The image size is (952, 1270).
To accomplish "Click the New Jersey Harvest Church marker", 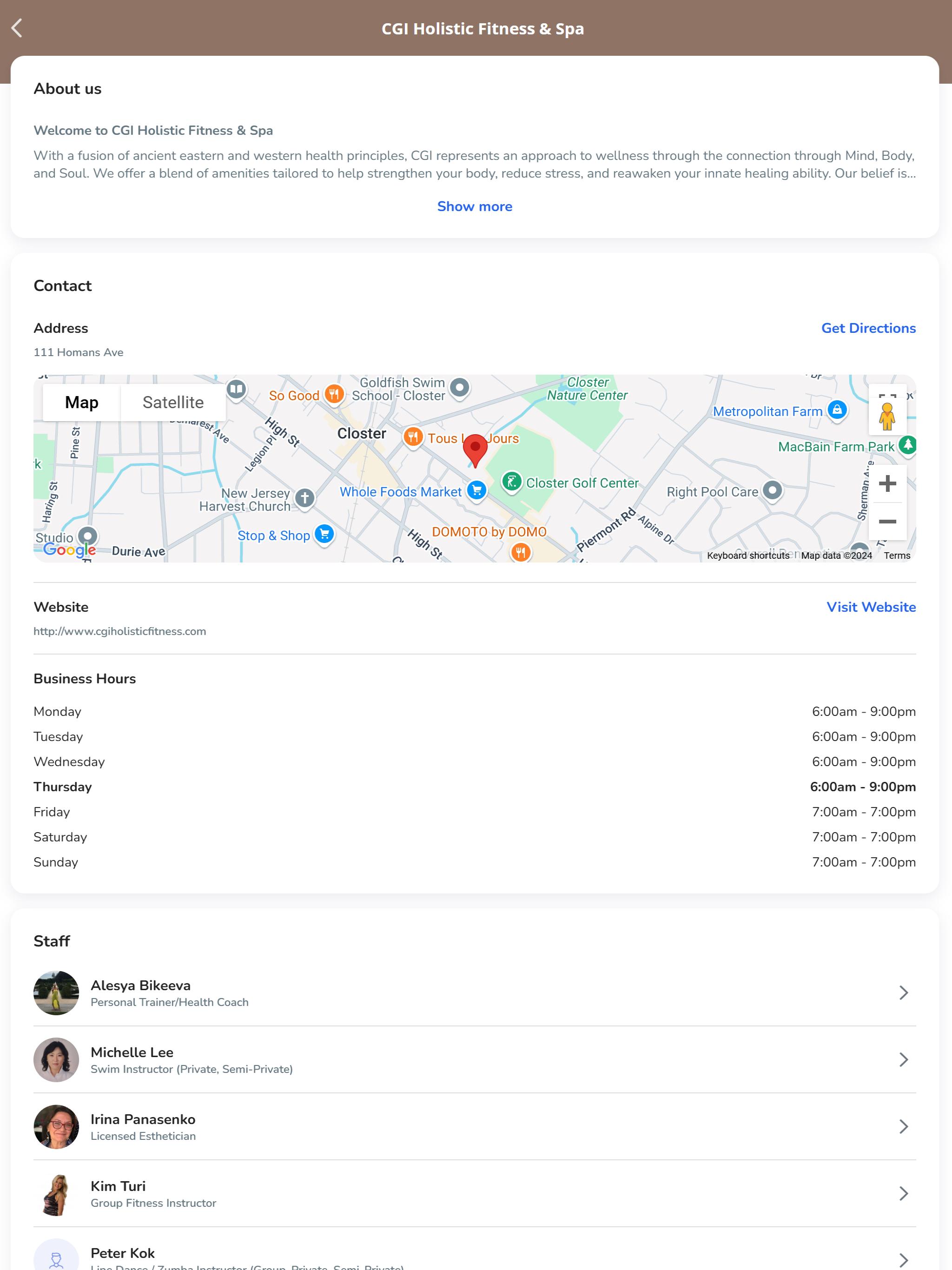I will pyautogui.click(x=305, y=498).
